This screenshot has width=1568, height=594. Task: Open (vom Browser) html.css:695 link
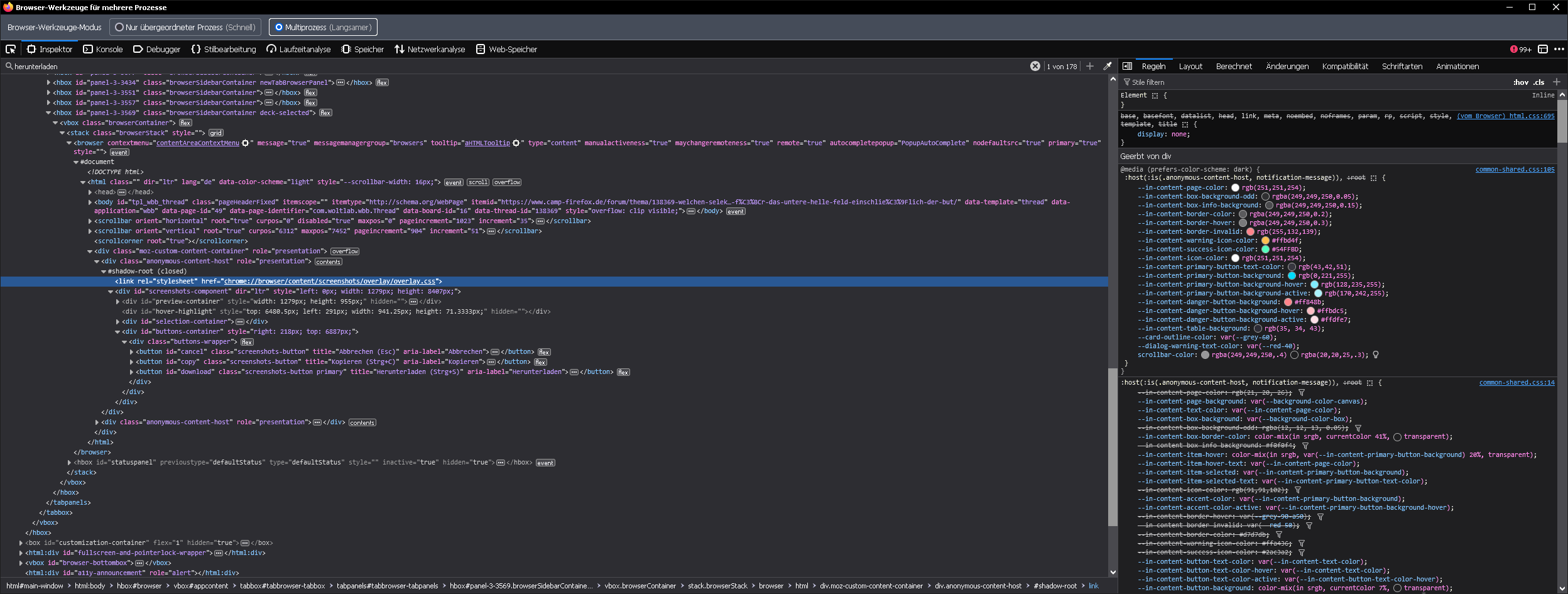(x=1506, y=116)
